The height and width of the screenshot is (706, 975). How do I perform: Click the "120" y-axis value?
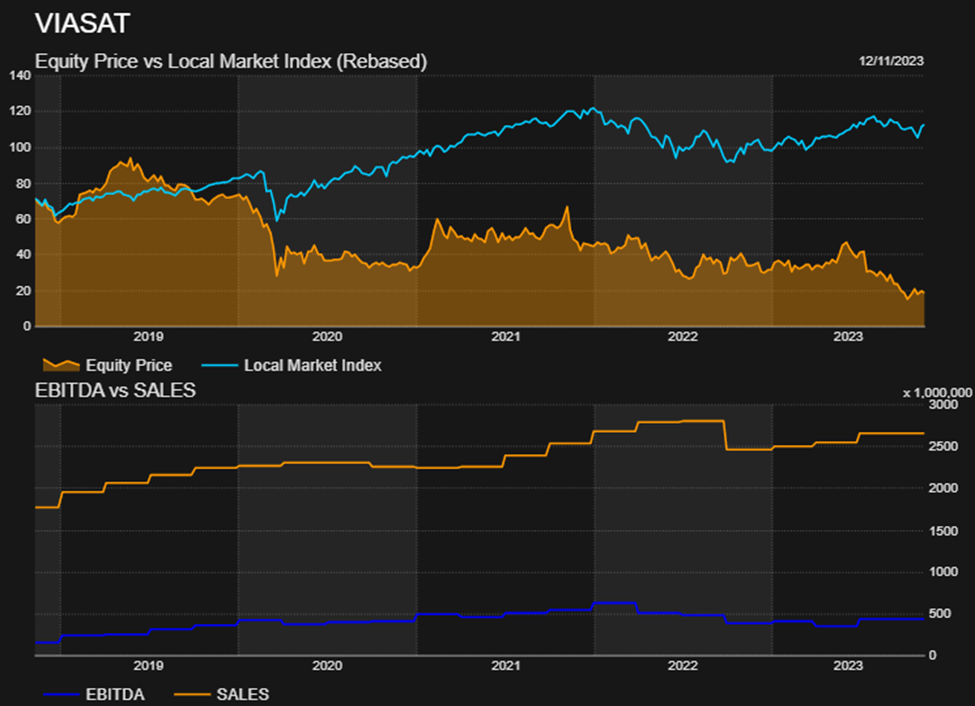coord(20,111)
